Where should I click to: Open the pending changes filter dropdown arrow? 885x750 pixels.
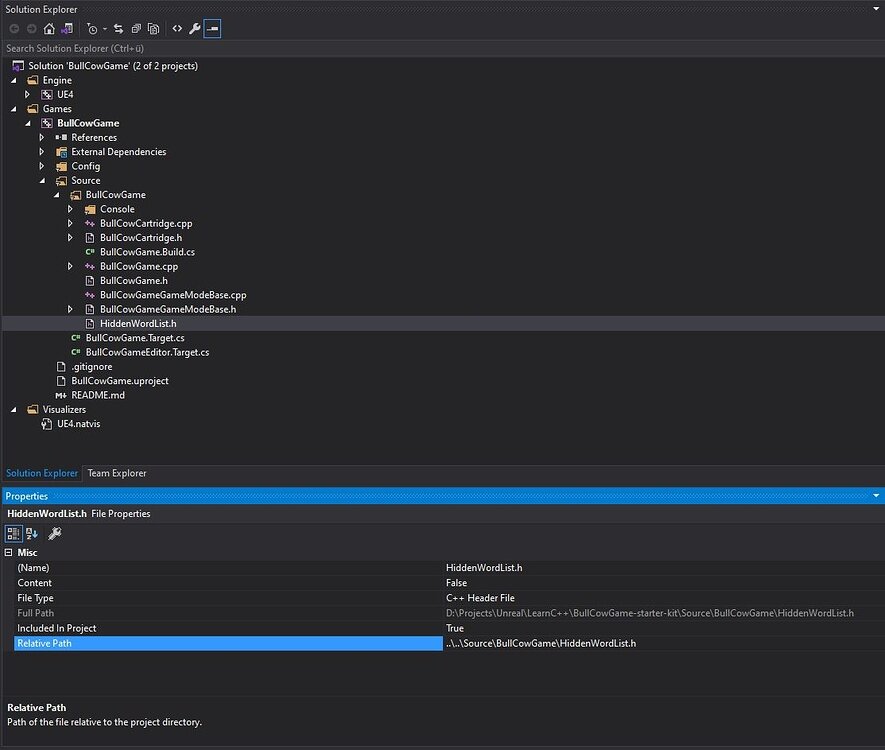(x=105, y=29)
